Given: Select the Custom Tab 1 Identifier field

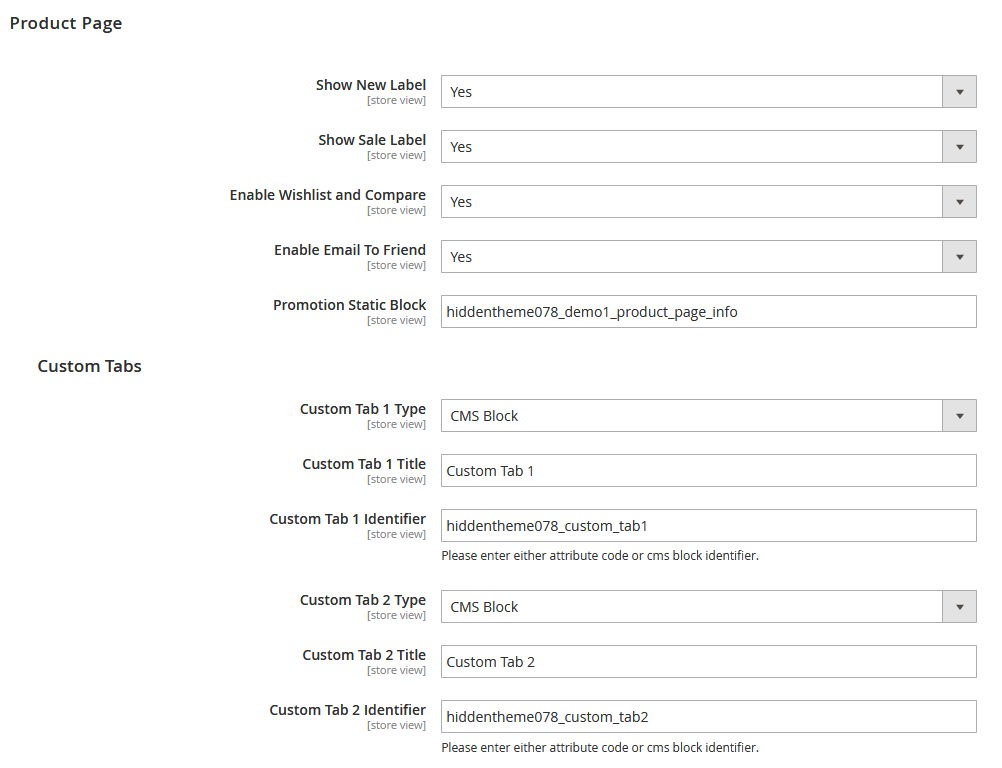Looking at the screenshot, I should [708, 525].
